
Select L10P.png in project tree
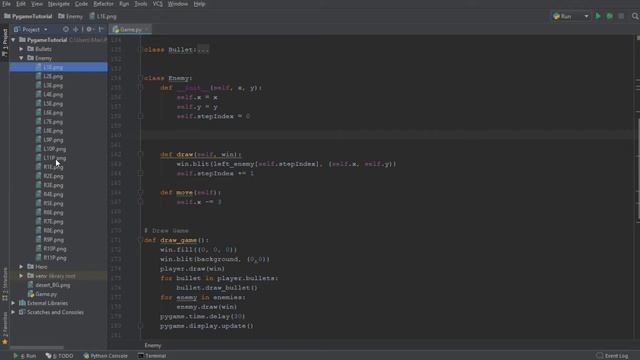(x=55, y=149)
